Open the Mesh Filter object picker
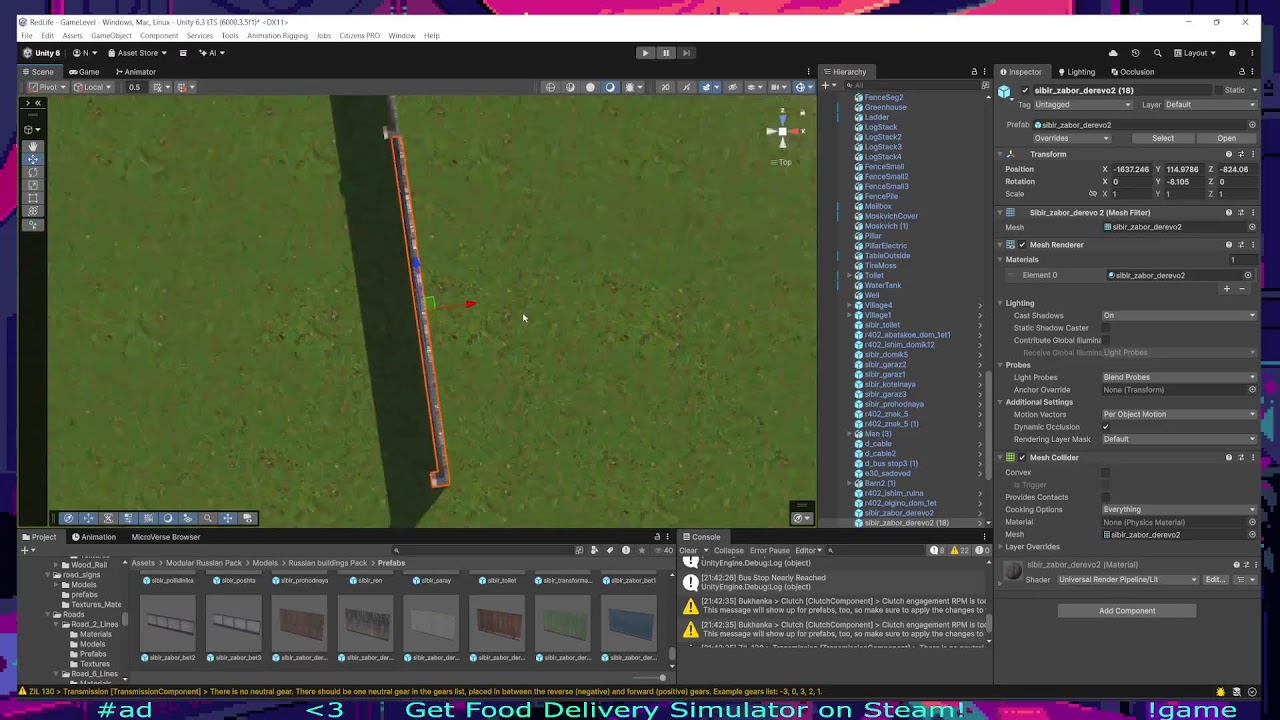The width and height of the screenshot is (1280, 720). click(1252, 227)
